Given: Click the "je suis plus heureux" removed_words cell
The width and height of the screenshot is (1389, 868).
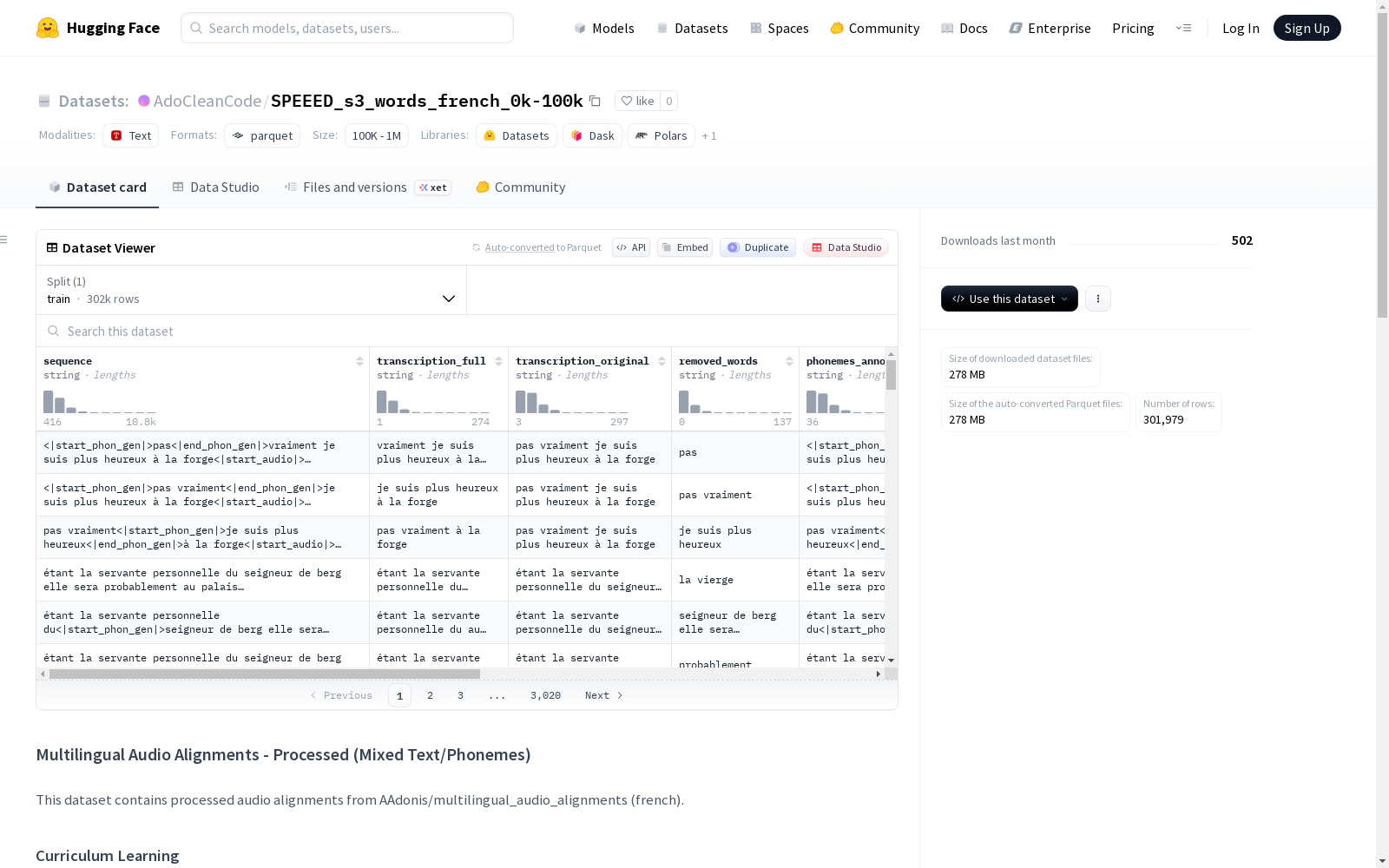Looking at the screenshot, I should point(735,537).
